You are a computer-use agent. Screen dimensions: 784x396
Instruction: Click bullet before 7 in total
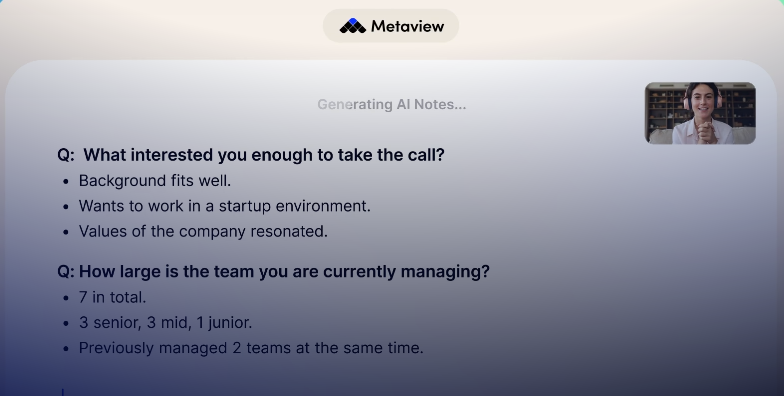click(x=66, y=298)
